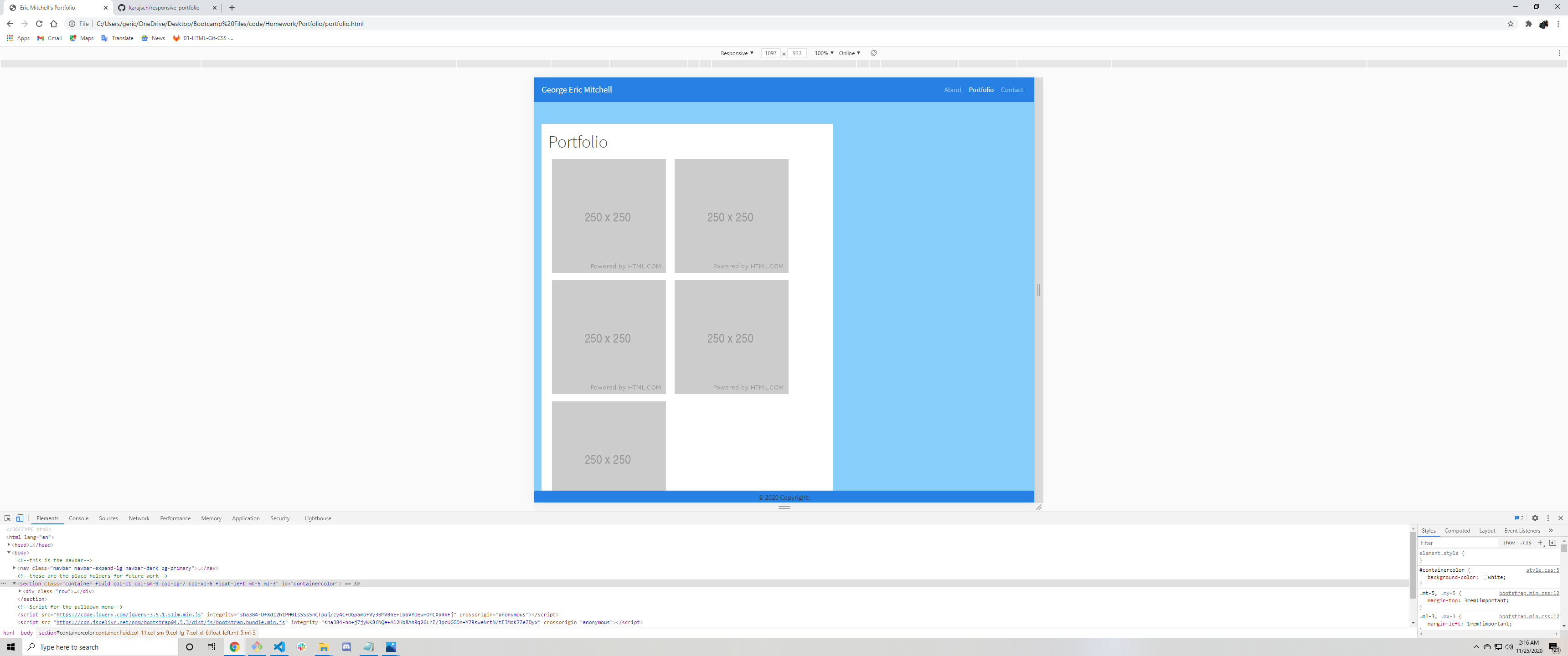Open device toolbar more options menu
The image size is (1568, 656).
1559,53
